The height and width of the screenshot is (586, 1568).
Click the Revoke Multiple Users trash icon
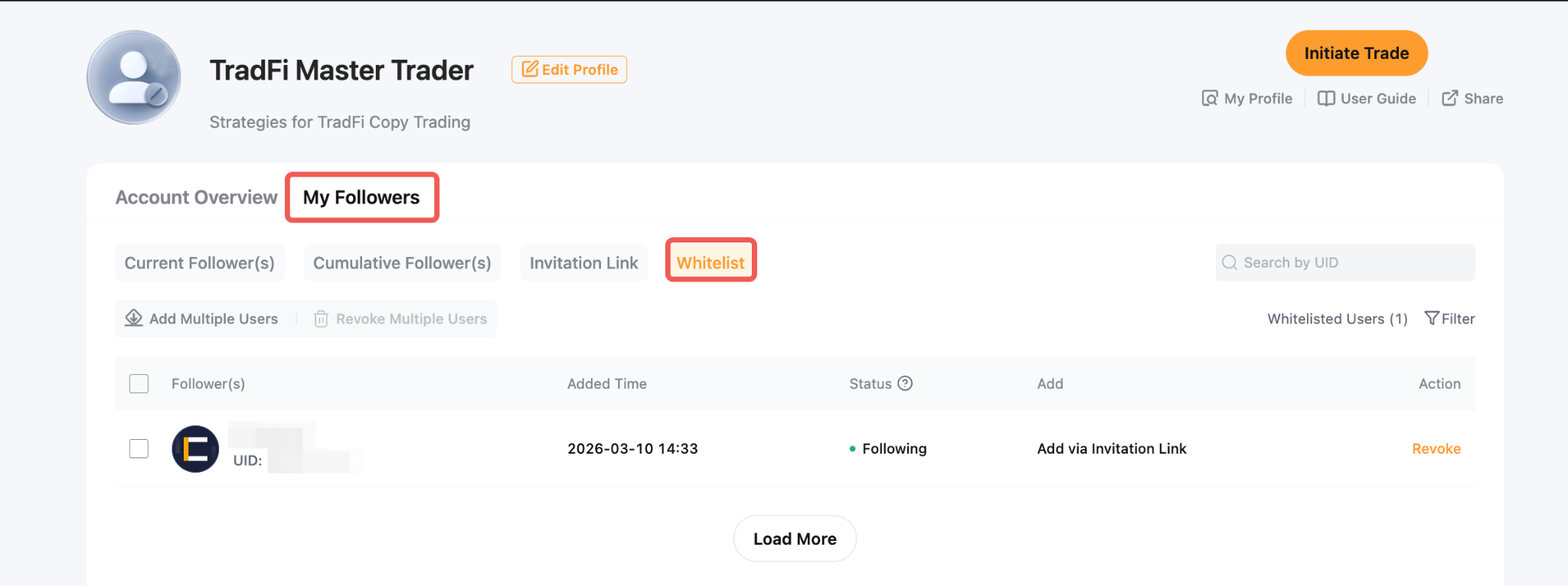pos(321,319)
